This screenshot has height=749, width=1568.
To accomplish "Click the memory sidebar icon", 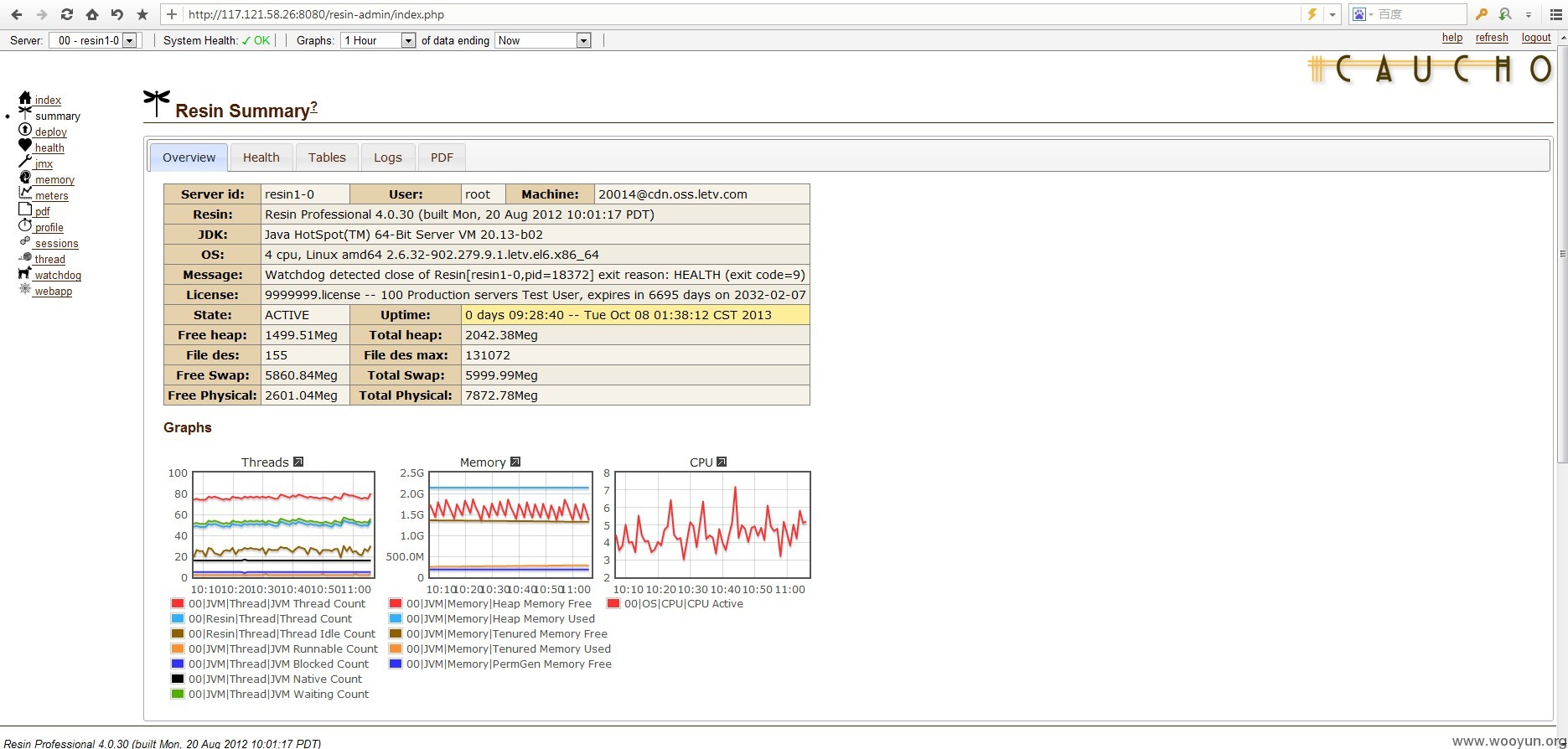I will [25, 178].
